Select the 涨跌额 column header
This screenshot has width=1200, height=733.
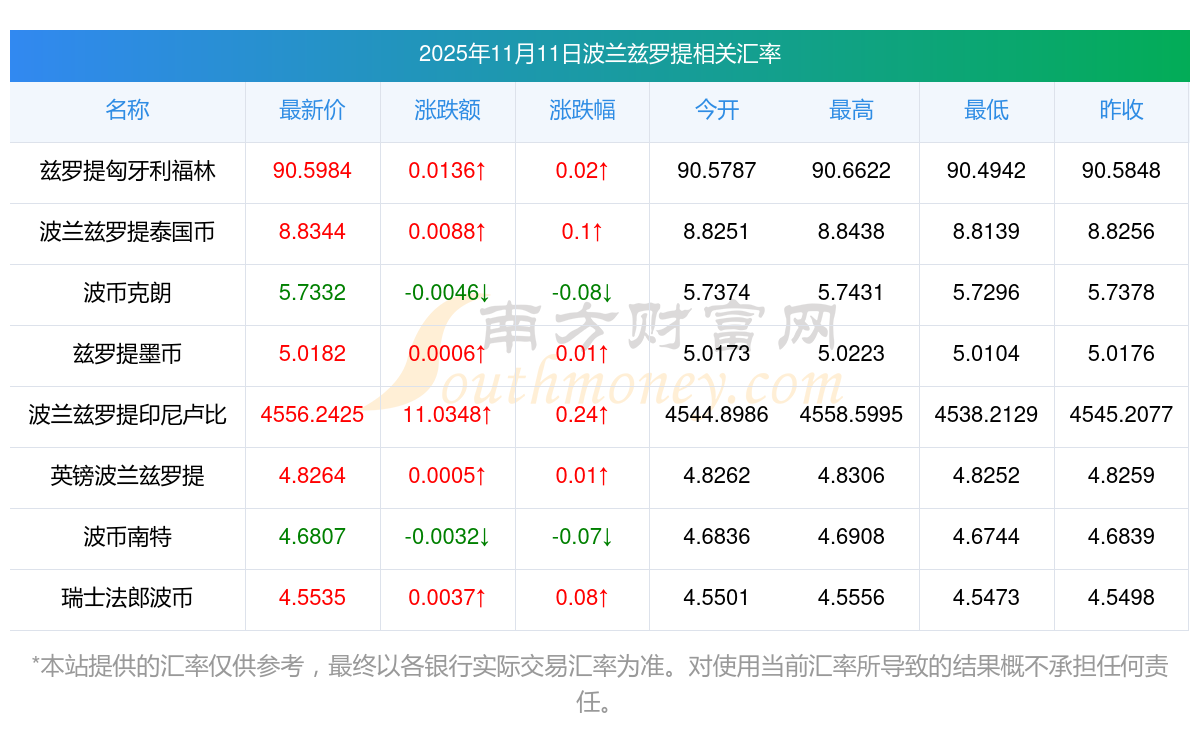(x=447, y=110)
